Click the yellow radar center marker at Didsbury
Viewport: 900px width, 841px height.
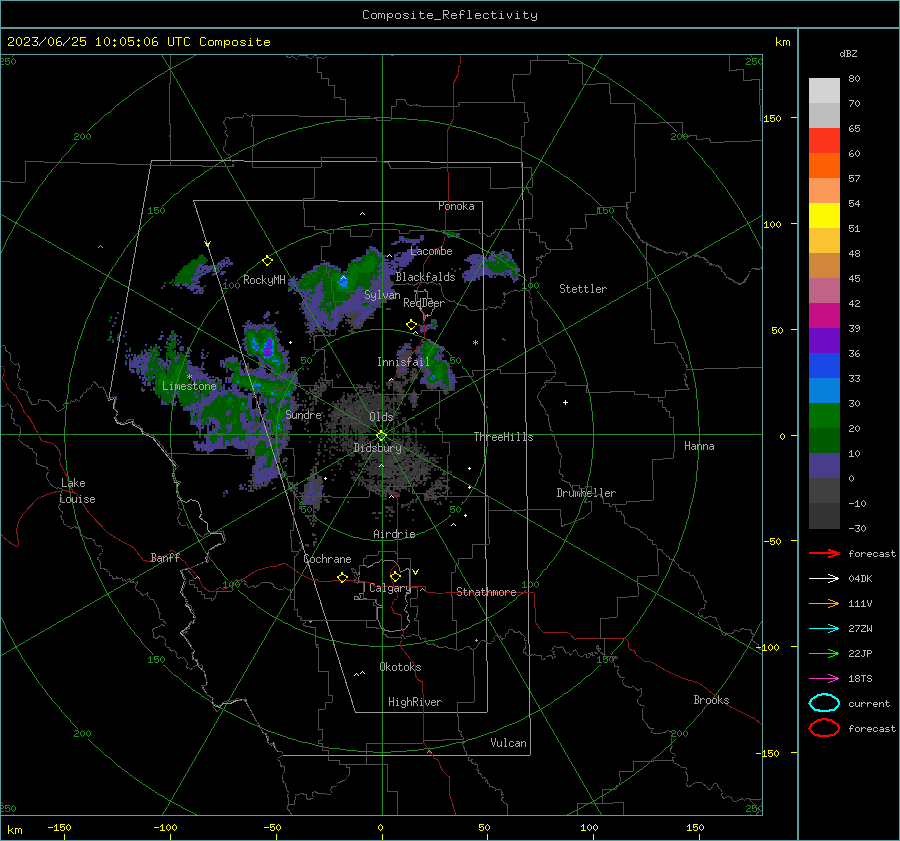point(382,436)
